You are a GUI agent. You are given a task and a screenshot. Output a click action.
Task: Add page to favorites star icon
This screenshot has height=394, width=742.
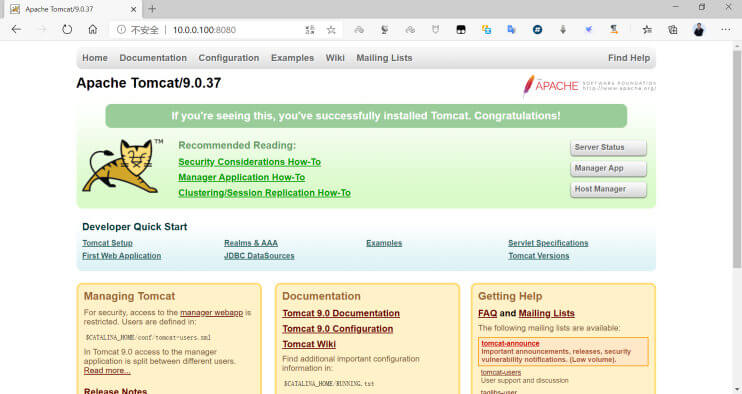[x=331, y=30]
